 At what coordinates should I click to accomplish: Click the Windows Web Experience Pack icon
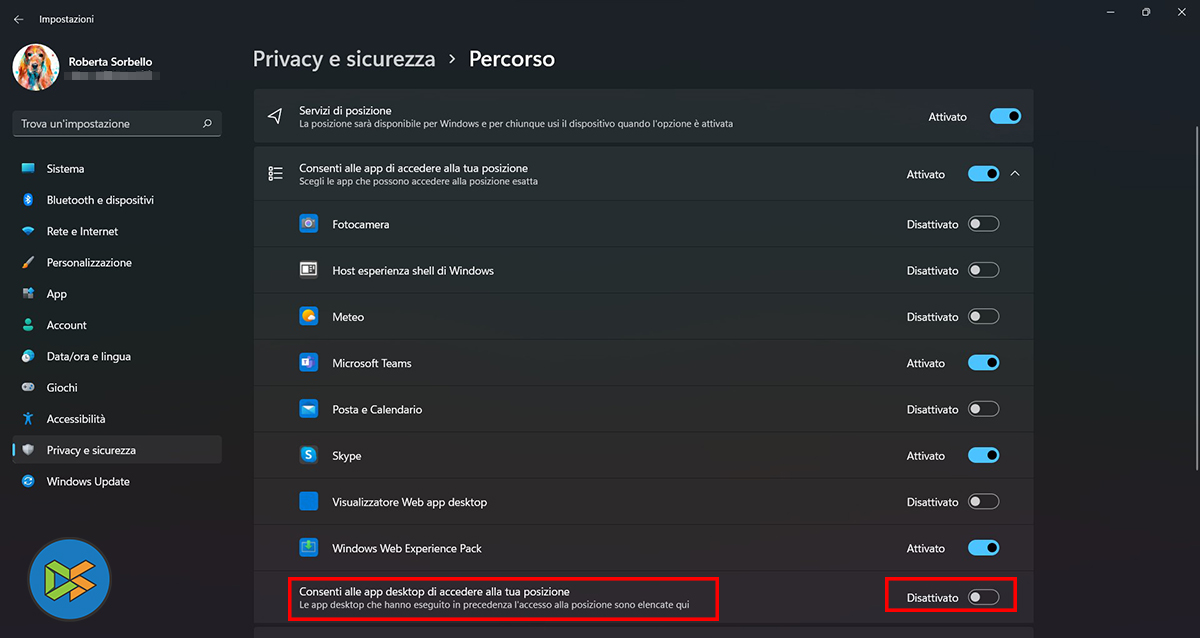tap(309, 548)
